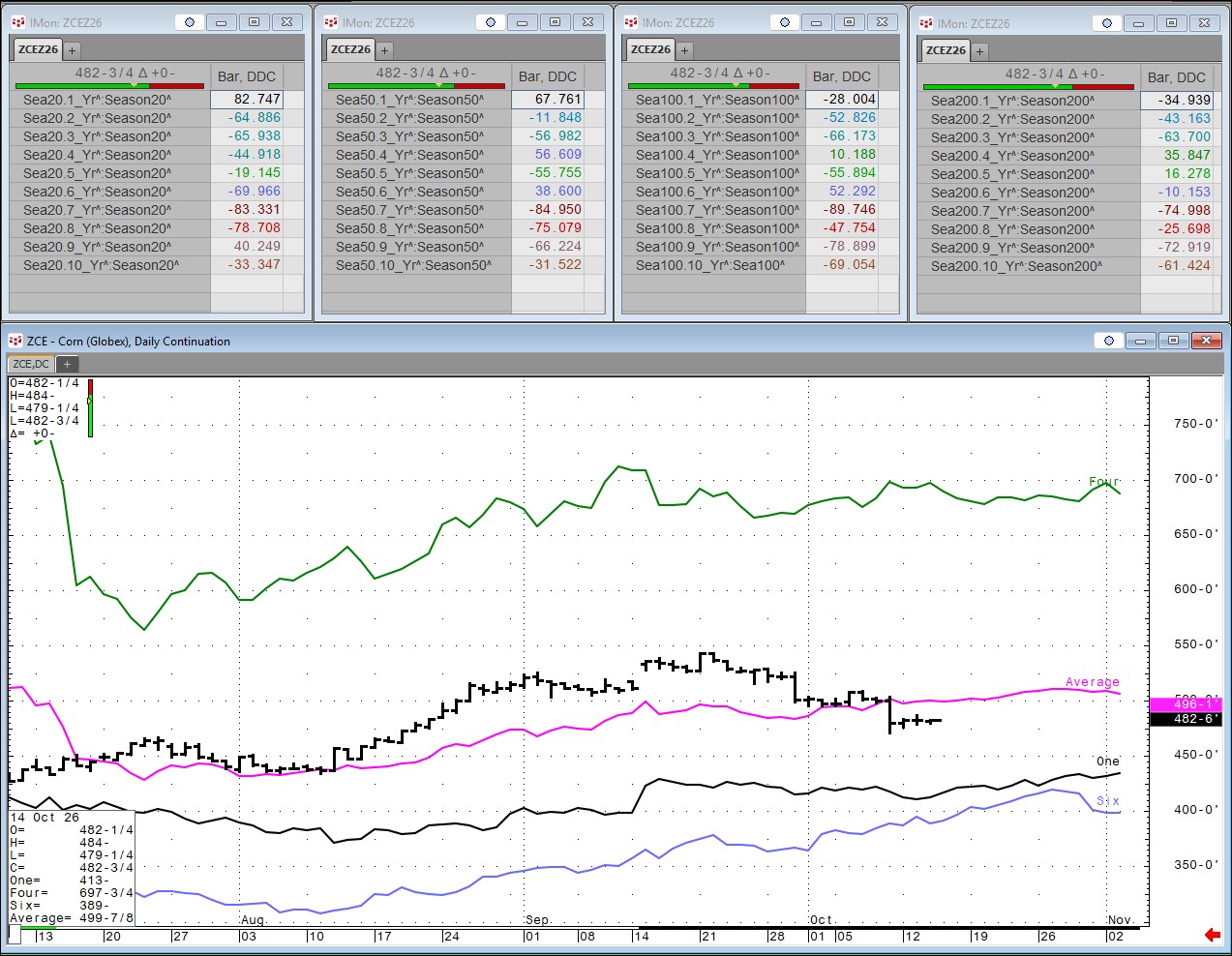Click the Average label on the magenta line

(x=1093, y=682)
